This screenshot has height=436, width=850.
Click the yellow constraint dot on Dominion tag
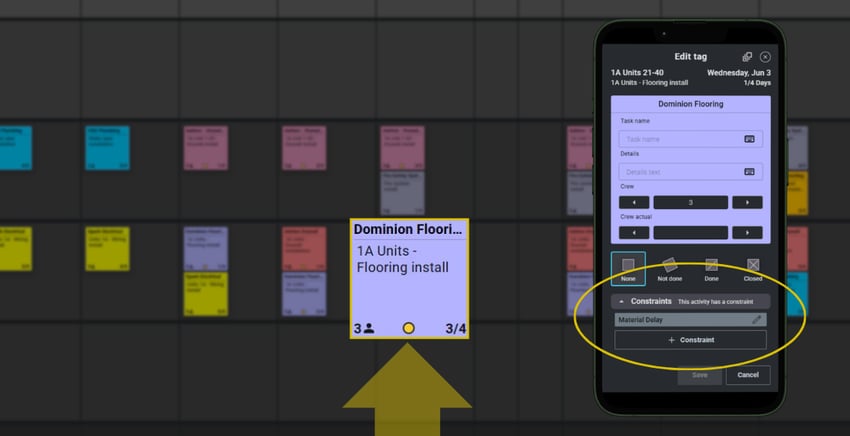click(x=409, y=328)
